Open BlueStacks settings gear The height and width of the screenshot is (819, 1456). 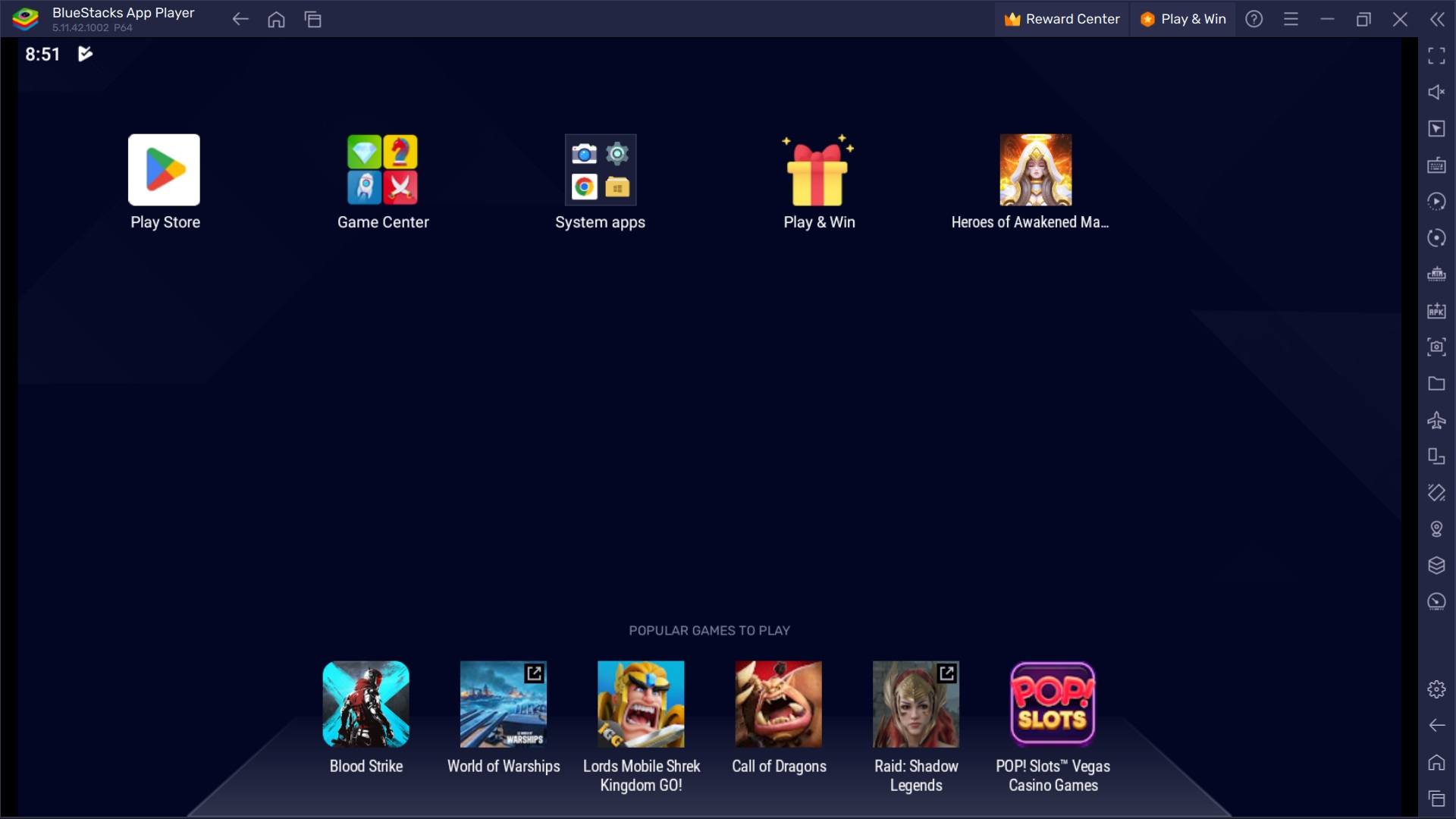(x=1436, y=689)
